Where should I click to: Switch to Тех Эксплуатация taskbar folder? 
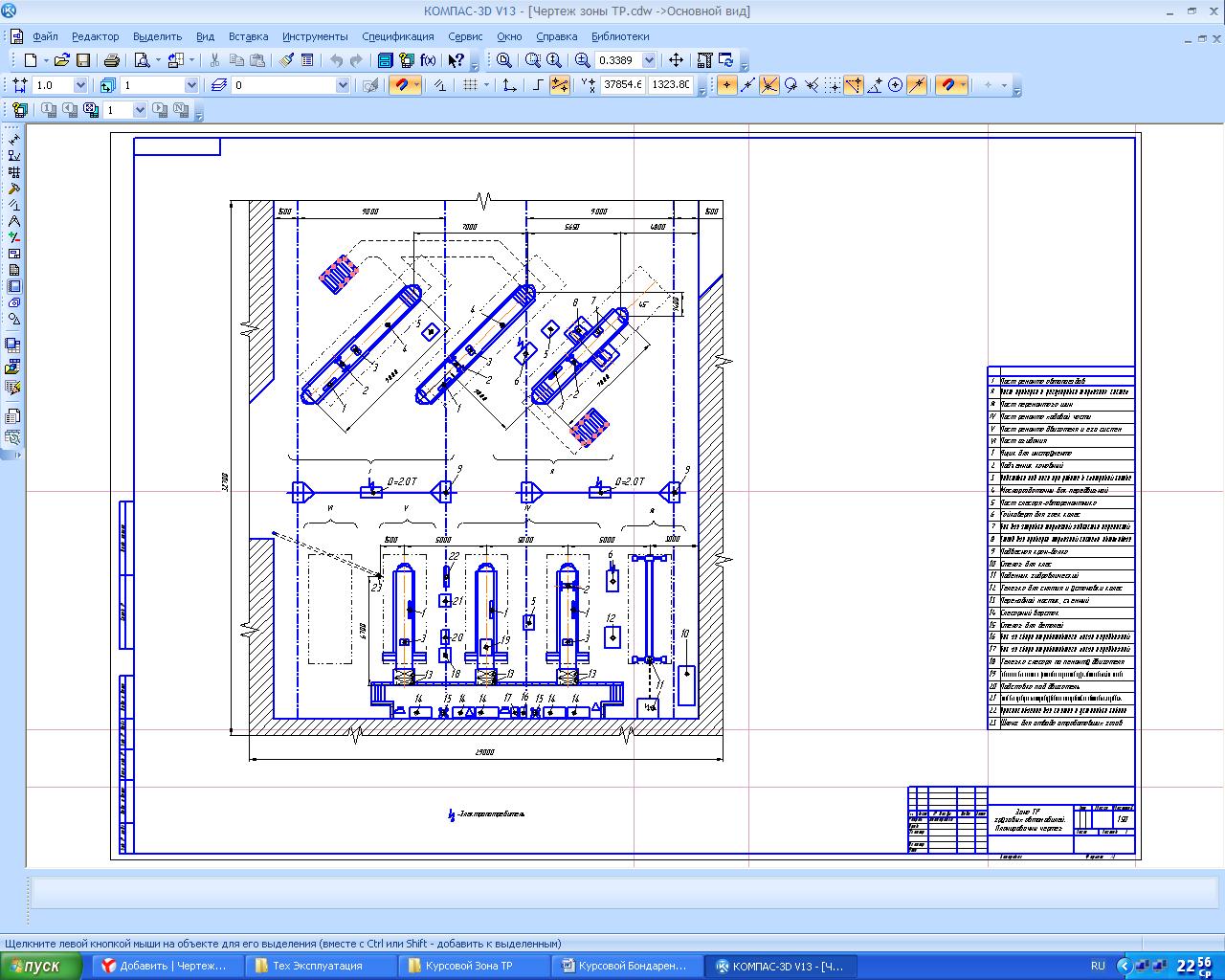(321, 966)
